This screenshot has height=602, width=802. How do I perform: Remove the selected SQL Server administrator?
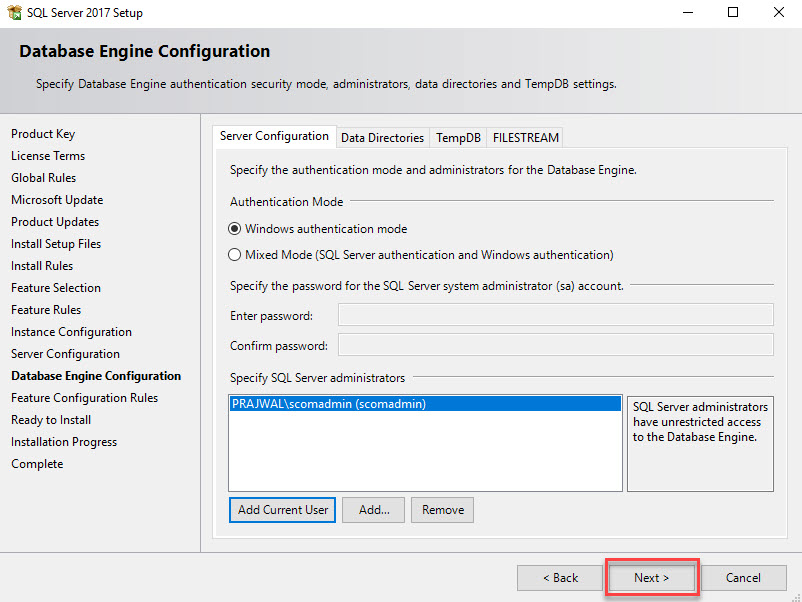[x=442, y=510]
